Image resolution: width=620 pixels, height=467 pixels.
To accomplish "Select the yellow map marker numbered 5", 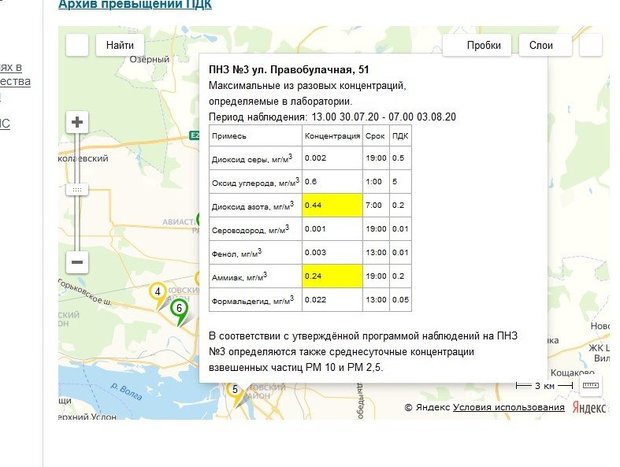I will (235, 390).
